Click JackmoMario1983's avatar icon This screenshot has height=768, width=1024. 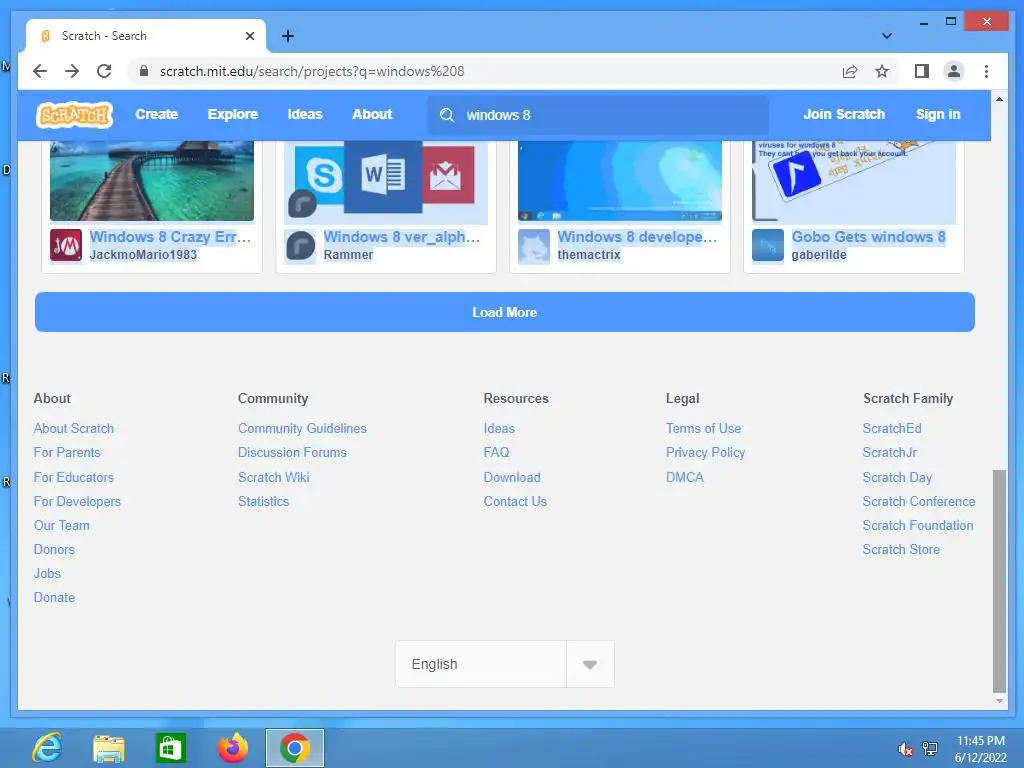pyautogui.click(x=66, y=246)
